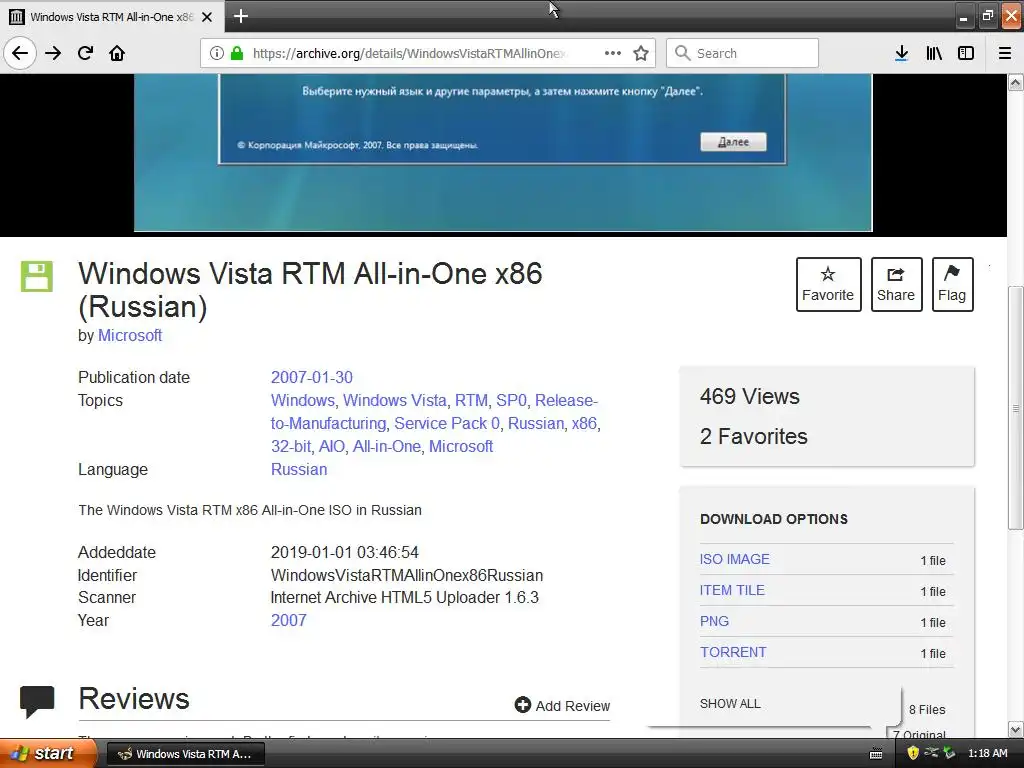
Task: Click the Reviews speech bubble icon
Action: (37, 701)
